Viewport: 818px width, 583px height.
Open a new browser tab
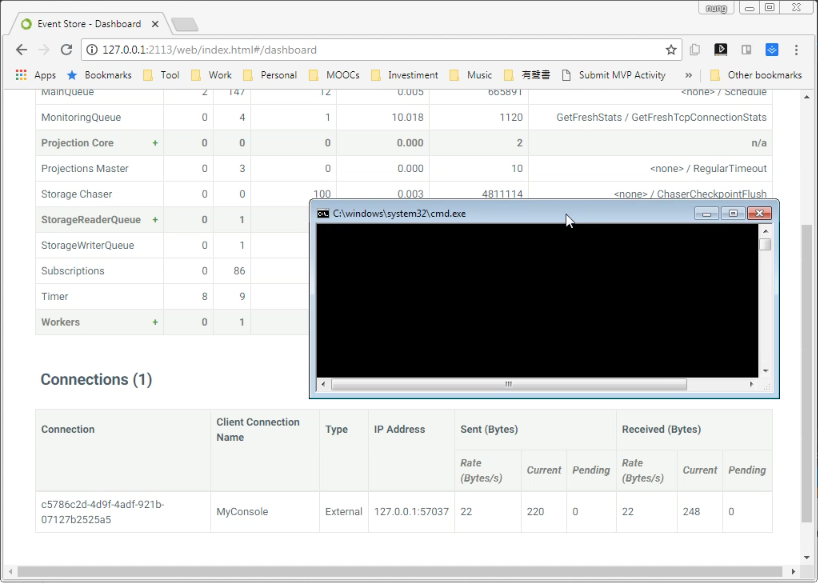pos(184,24)
